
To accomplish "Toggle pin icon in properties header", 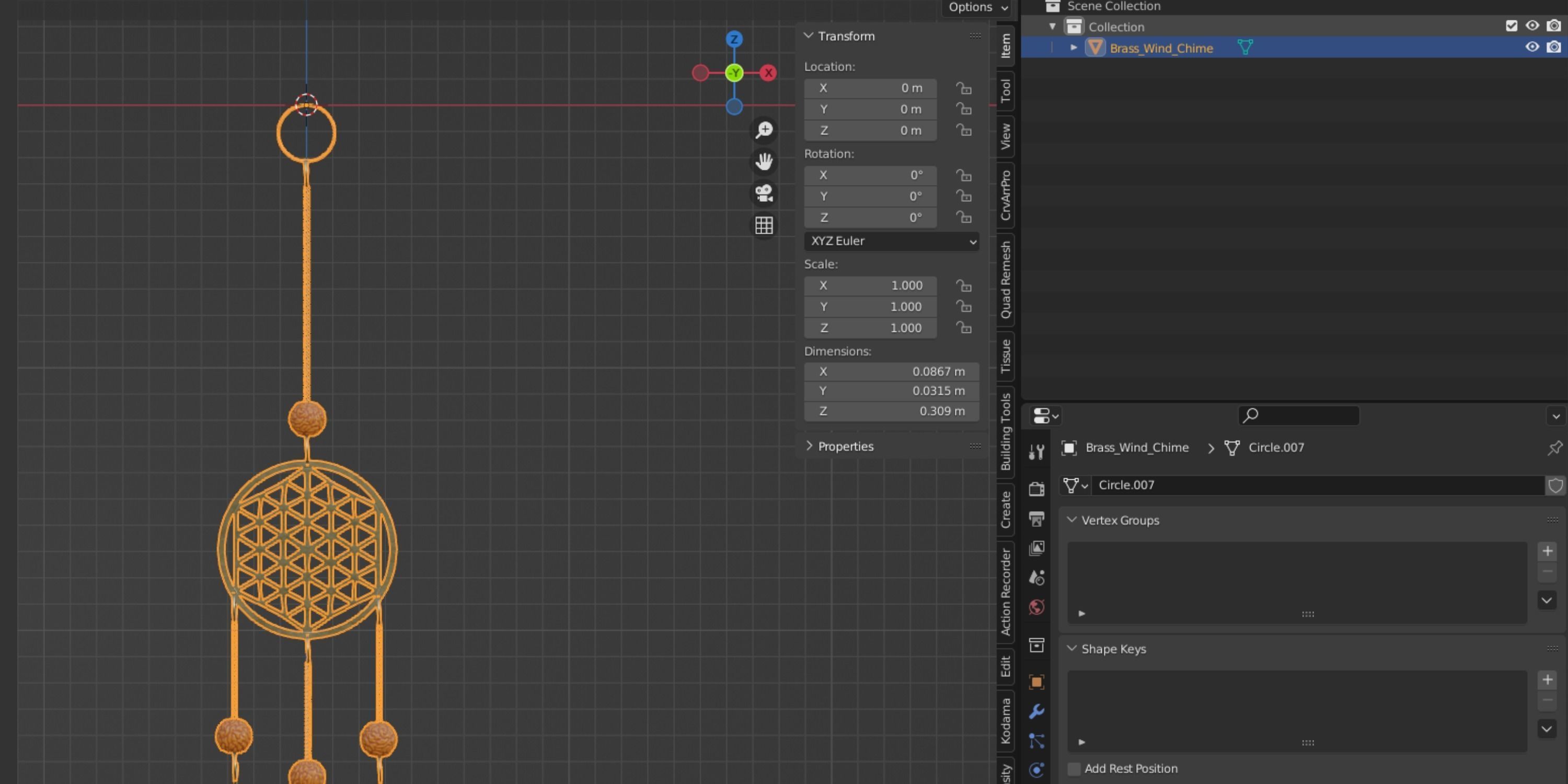I will [x=1554, y=448].
